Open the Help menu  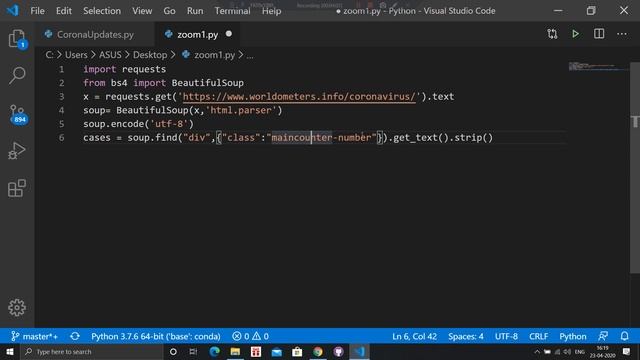click(x=271, y=11)
